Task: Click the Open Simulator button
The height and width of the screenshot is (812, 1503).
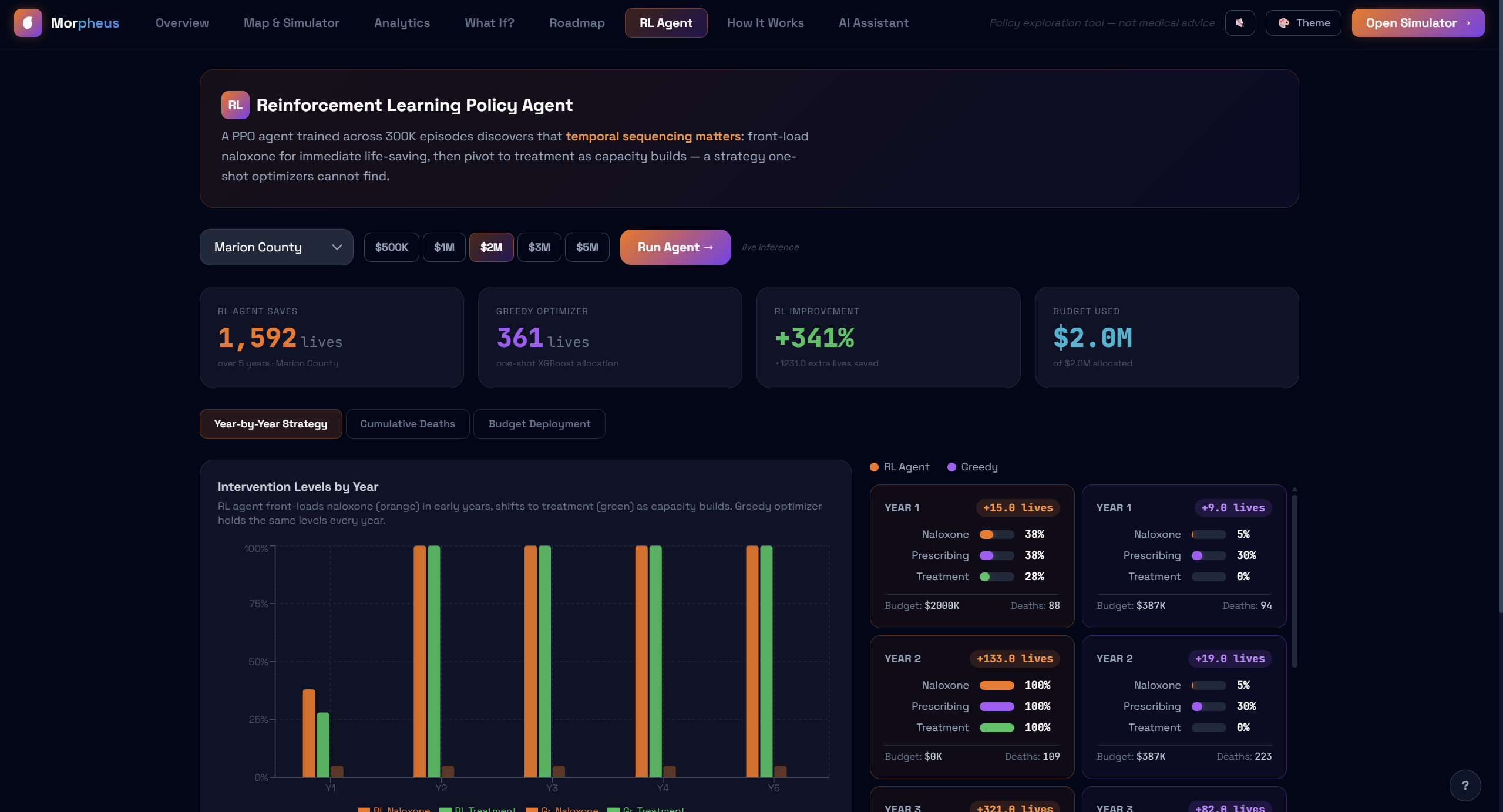Action: point(1417,23)
